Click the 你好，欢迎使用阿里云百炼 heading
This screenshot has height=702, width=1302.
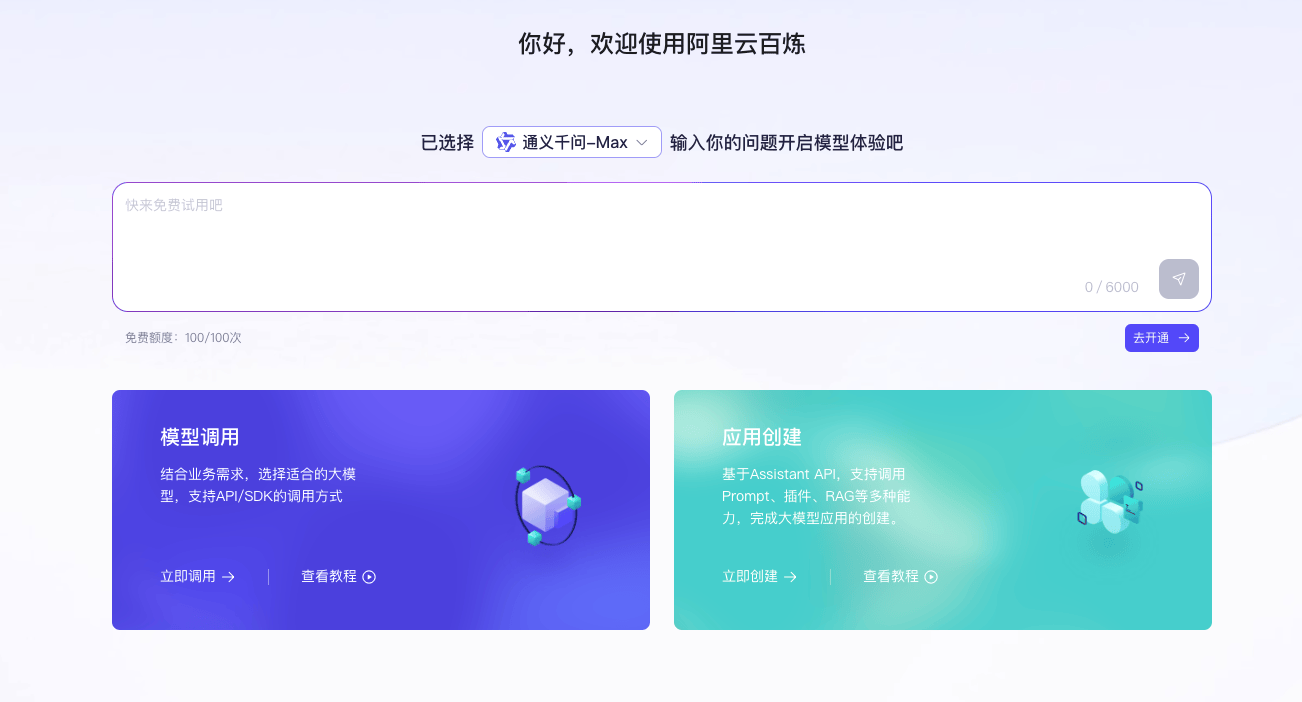(662, 44)
